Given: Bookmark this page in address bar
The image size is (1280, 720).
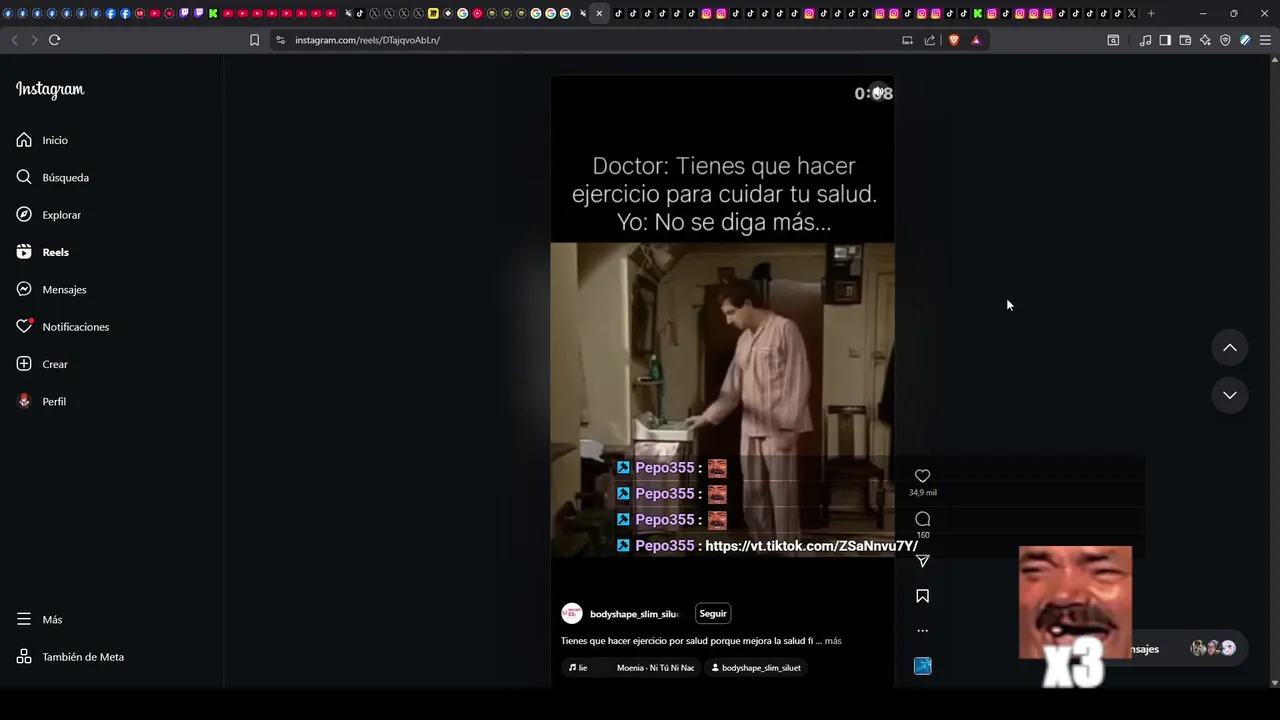Looking at the screenshot, I should coord(254,40).
